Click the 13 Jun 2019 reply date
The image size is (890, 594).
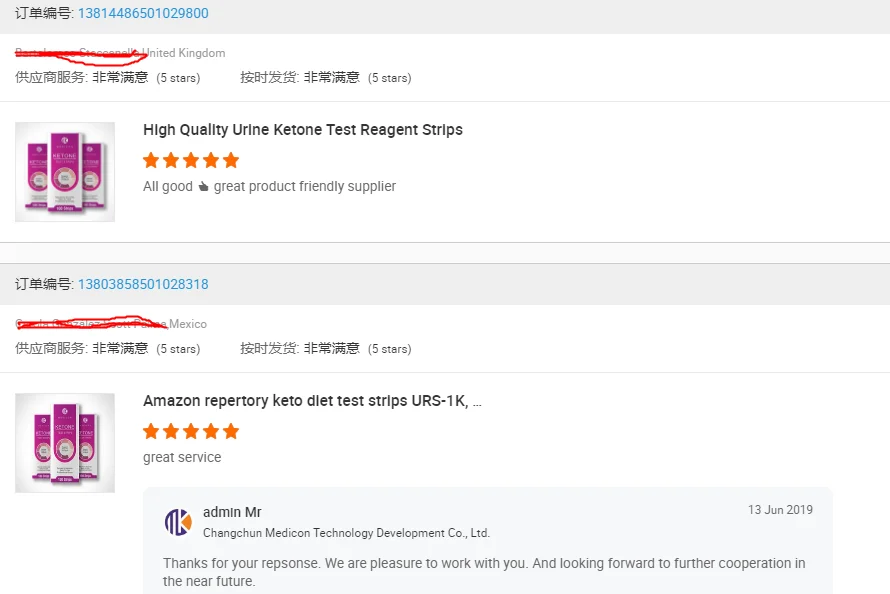pos(780,510)
